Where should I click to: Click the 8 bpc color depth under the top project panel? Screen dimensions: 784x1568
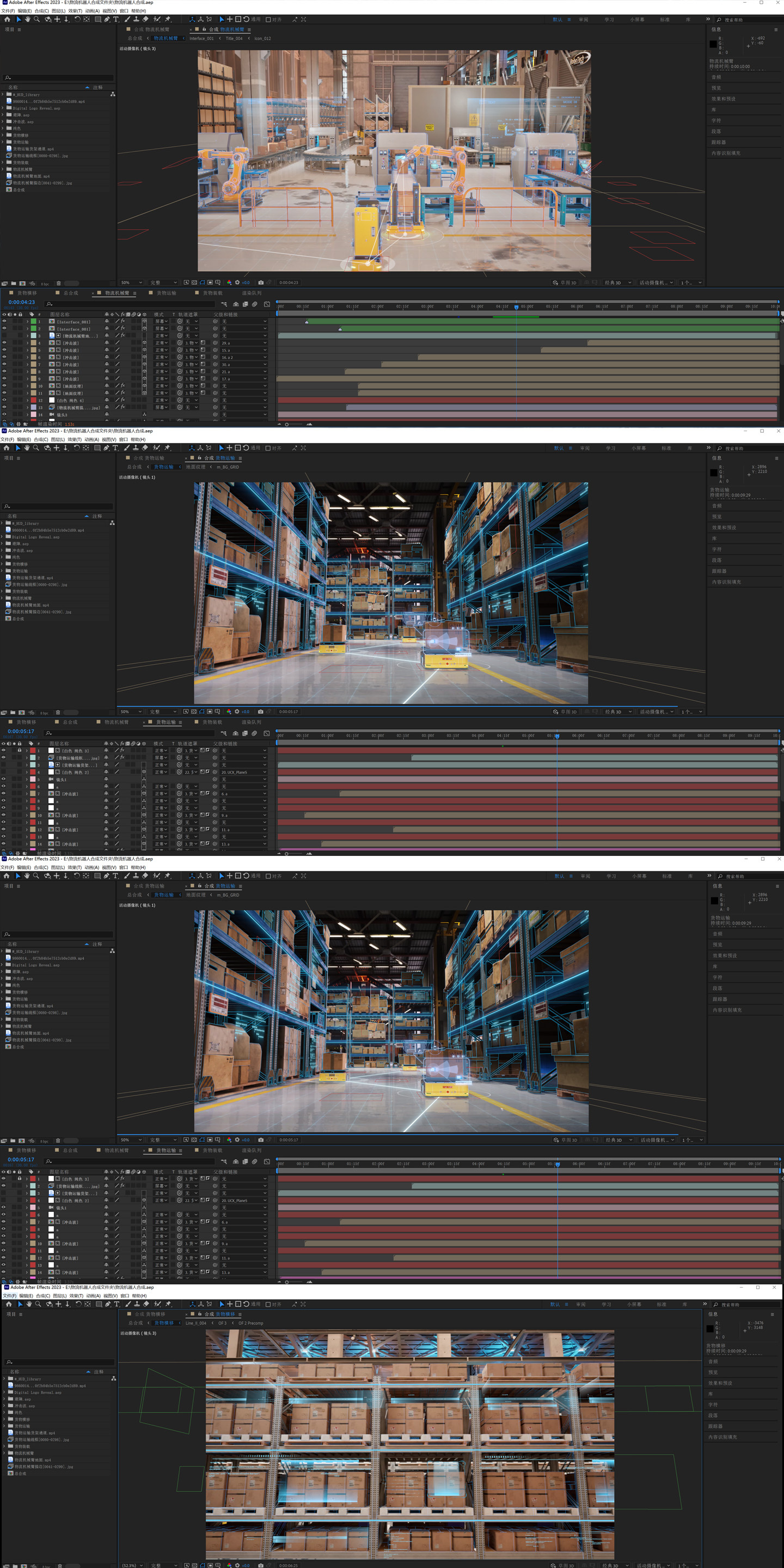point(45,284)
